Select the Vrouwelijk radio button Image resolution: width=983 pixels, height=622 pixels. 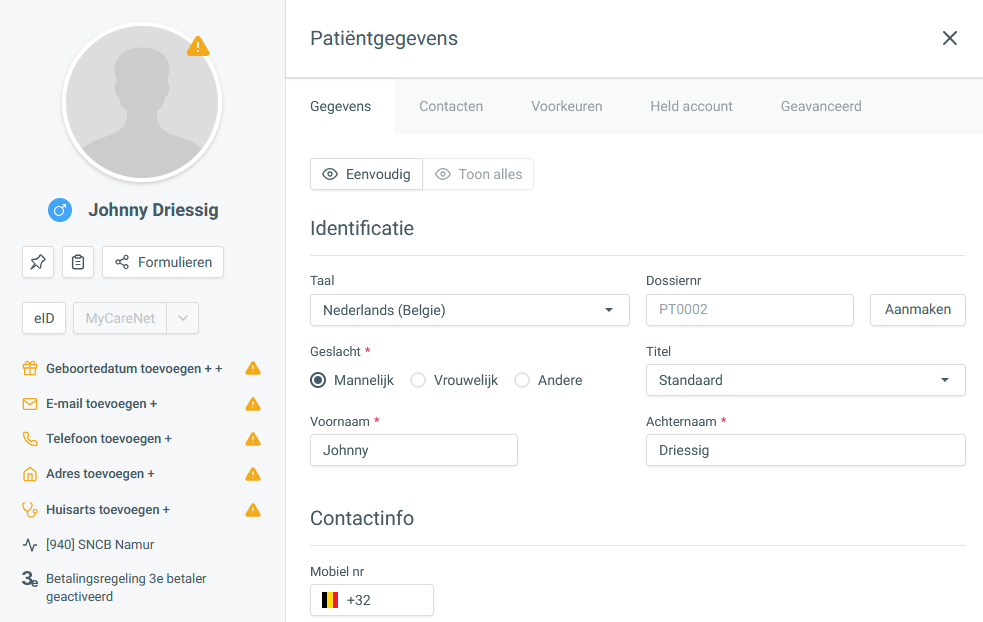[x=418, y=380]
